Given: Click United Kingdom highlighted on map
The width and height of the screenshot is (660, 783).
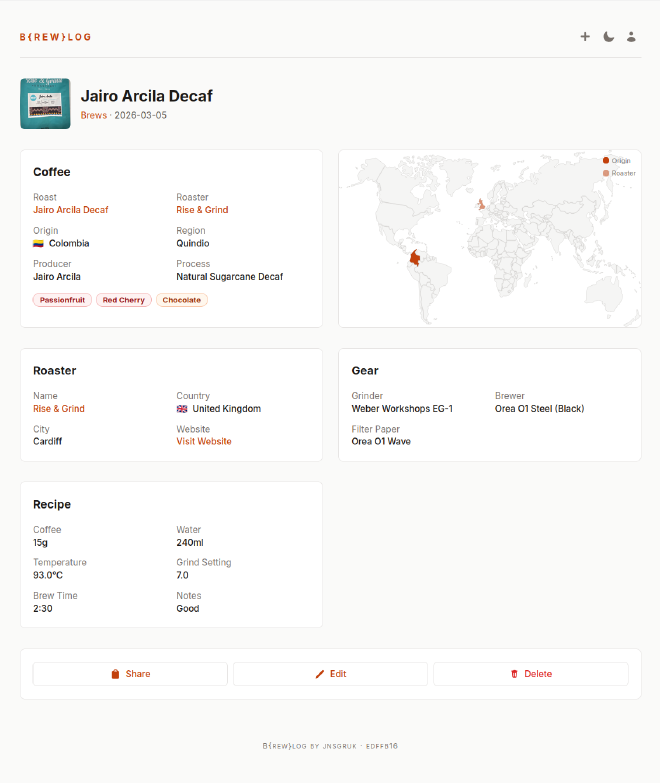Looking at the screenshot, I should coord(482,204).
